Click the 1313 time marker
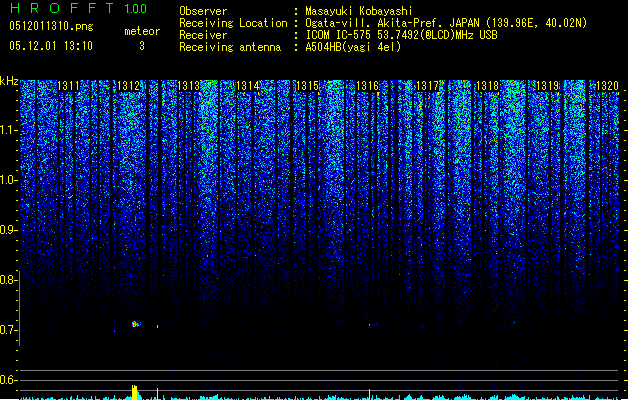The image size is (629, 400). coord(189,85)
